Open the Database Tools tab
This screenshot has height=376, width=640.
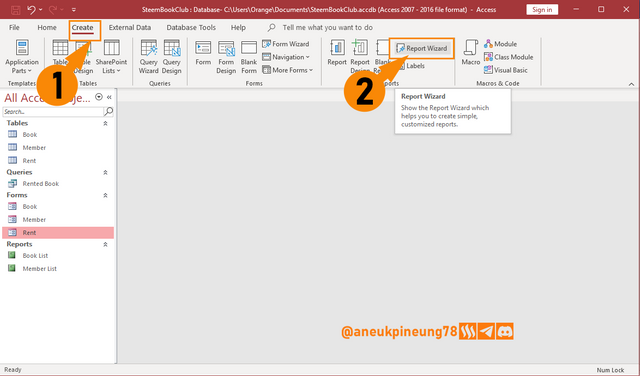click(x=191, y=28)
